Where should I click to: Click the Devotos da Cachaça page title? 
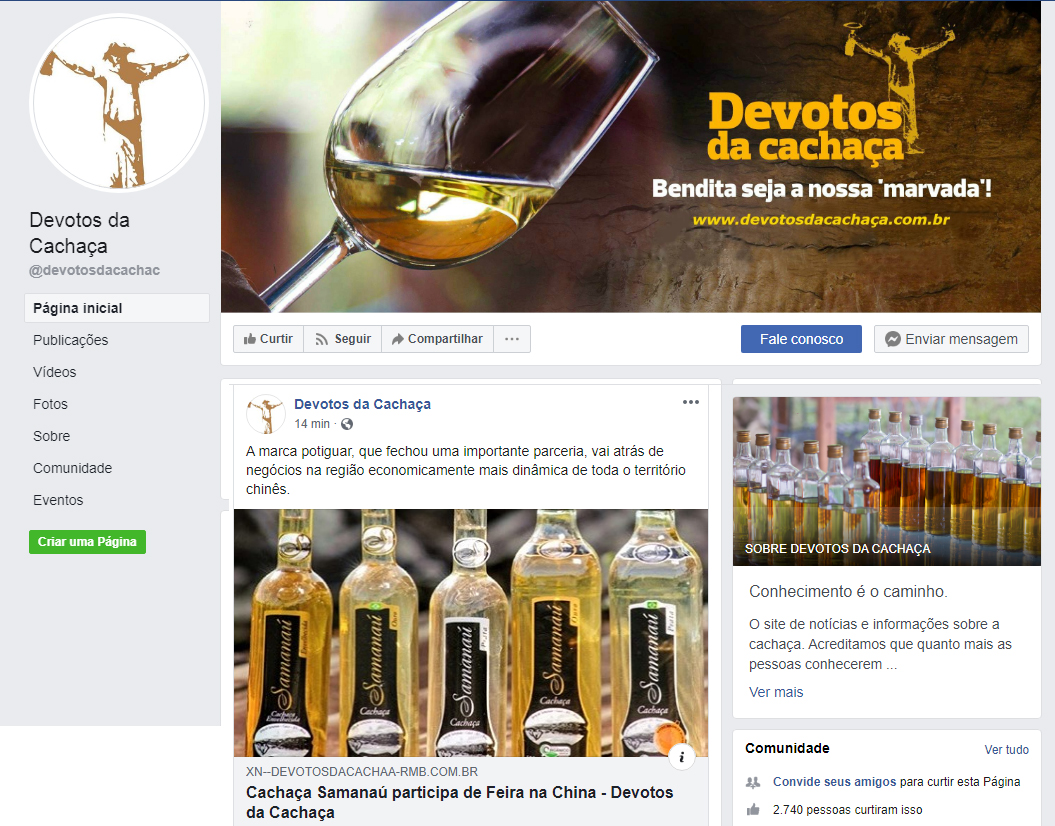79,233
